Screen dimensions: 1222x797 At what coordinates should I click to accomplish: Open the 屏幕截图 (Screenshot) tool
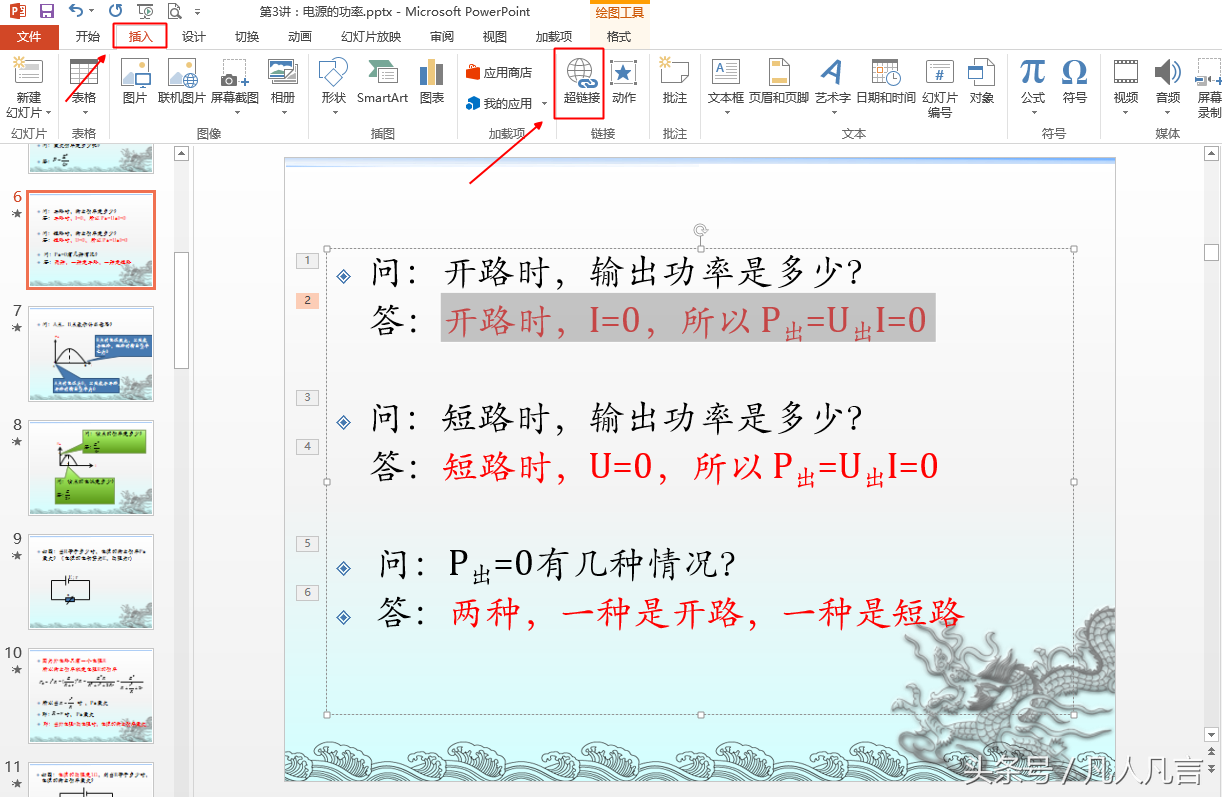click(234, 85)
